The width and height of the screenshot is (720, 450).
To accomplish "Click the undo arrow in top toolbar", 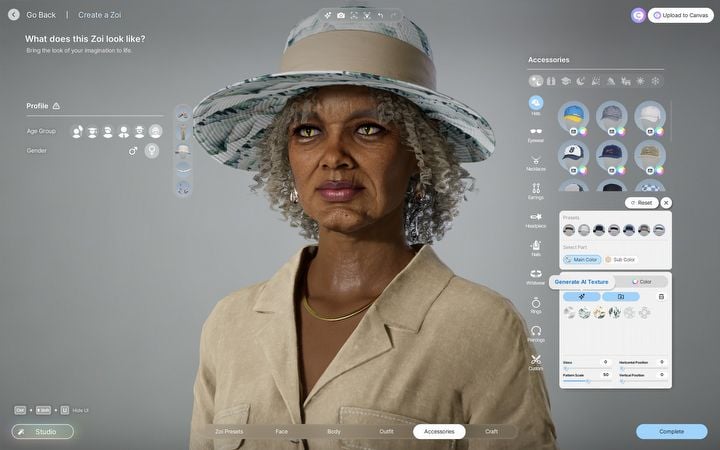I will pyautogui.click(x=380, y=15).
